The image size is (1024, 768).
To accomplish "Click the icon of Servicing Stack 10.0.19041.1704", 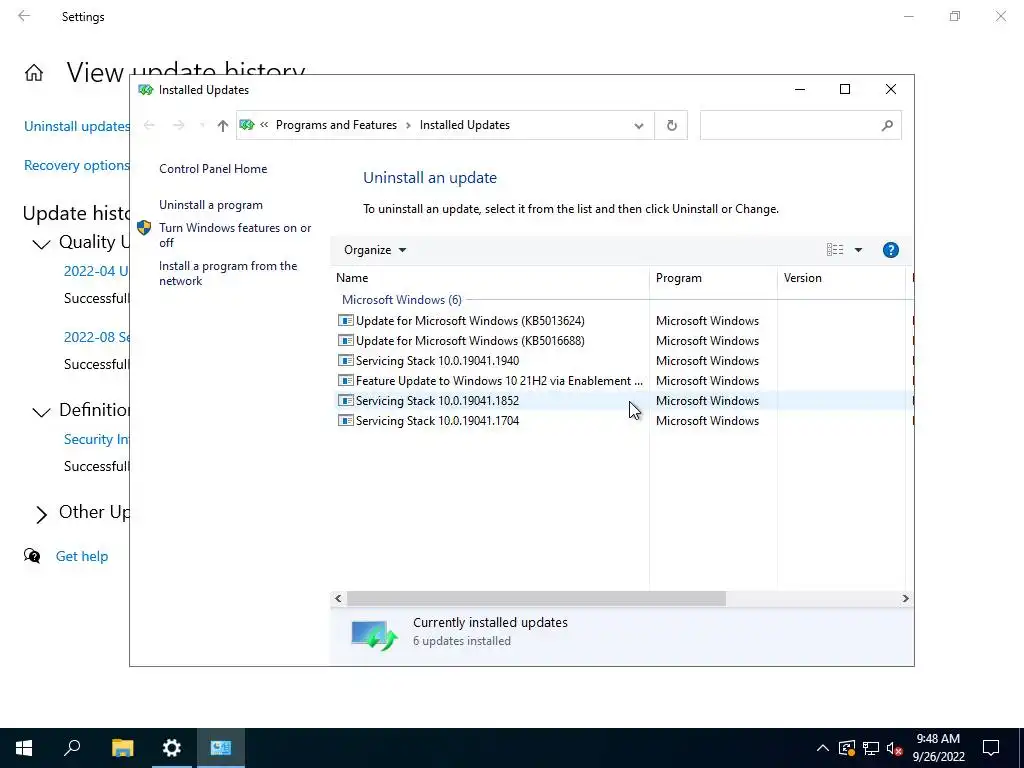I will [345, 421].
